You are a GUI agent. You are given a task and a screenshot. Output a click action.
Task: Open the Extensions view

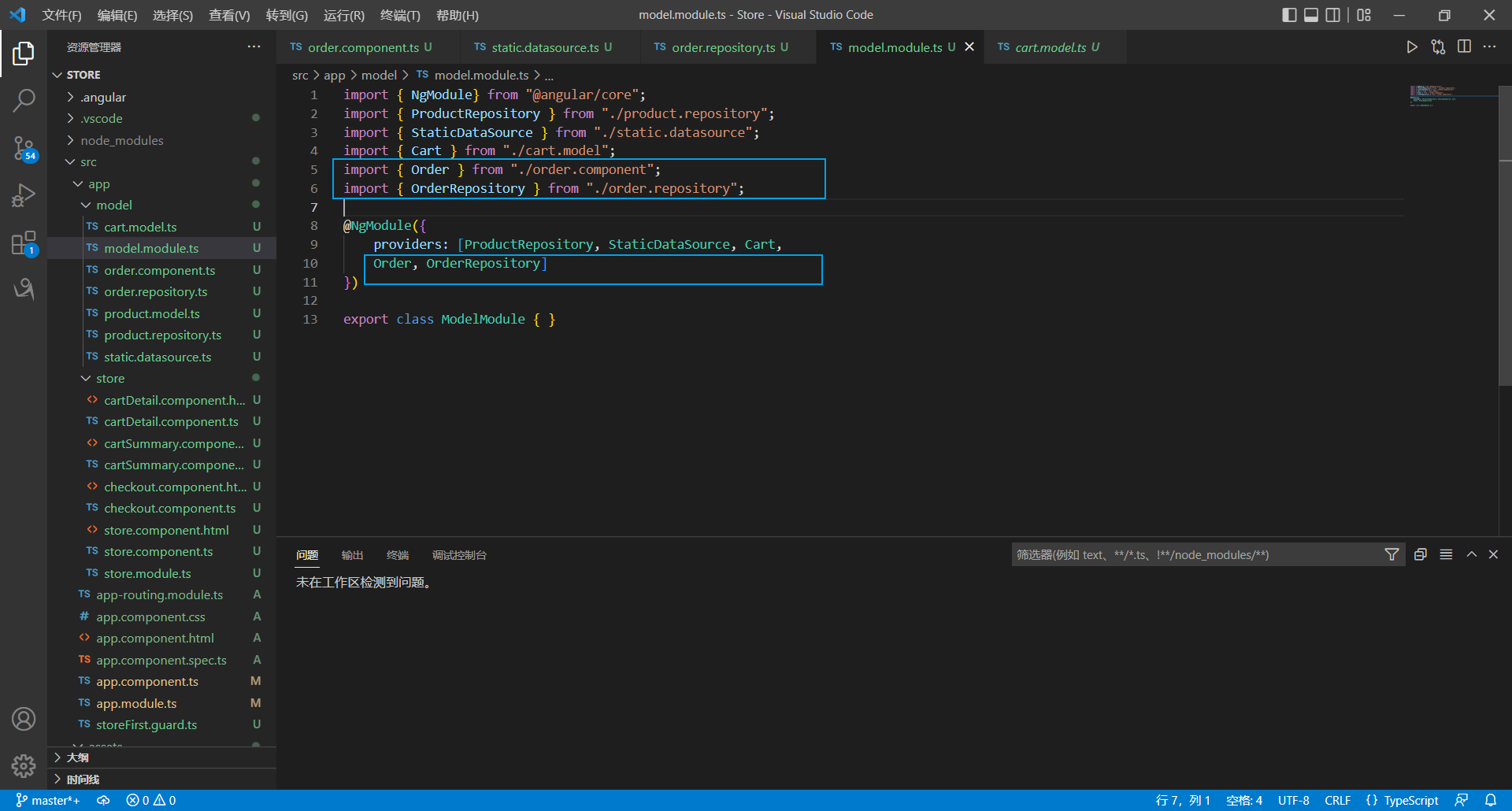click(x=24, y=243)
